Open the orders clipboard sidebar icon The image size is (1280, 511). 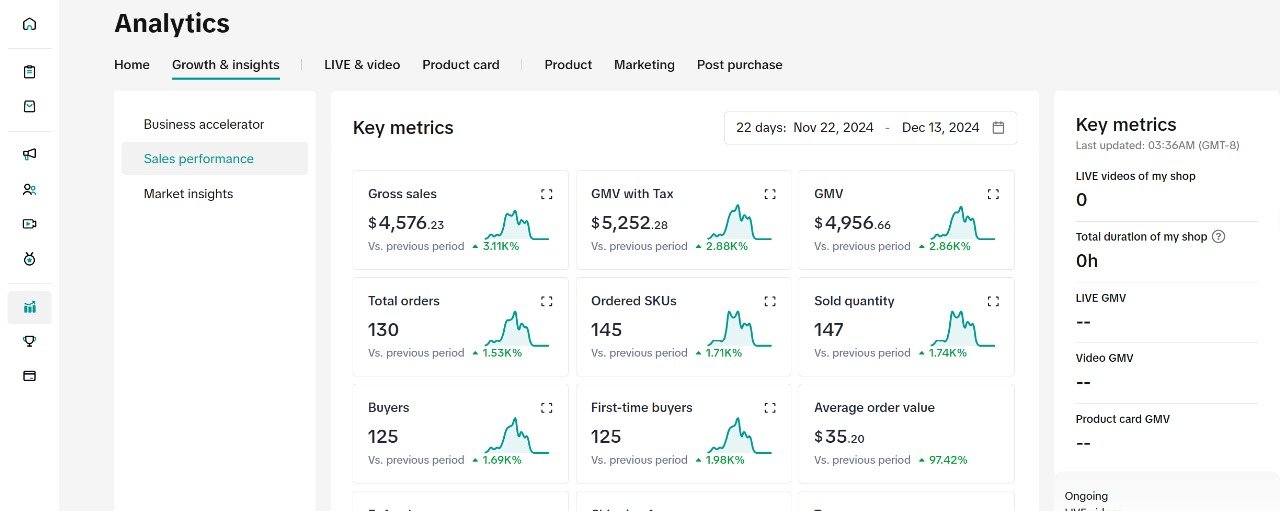point(29,72)
